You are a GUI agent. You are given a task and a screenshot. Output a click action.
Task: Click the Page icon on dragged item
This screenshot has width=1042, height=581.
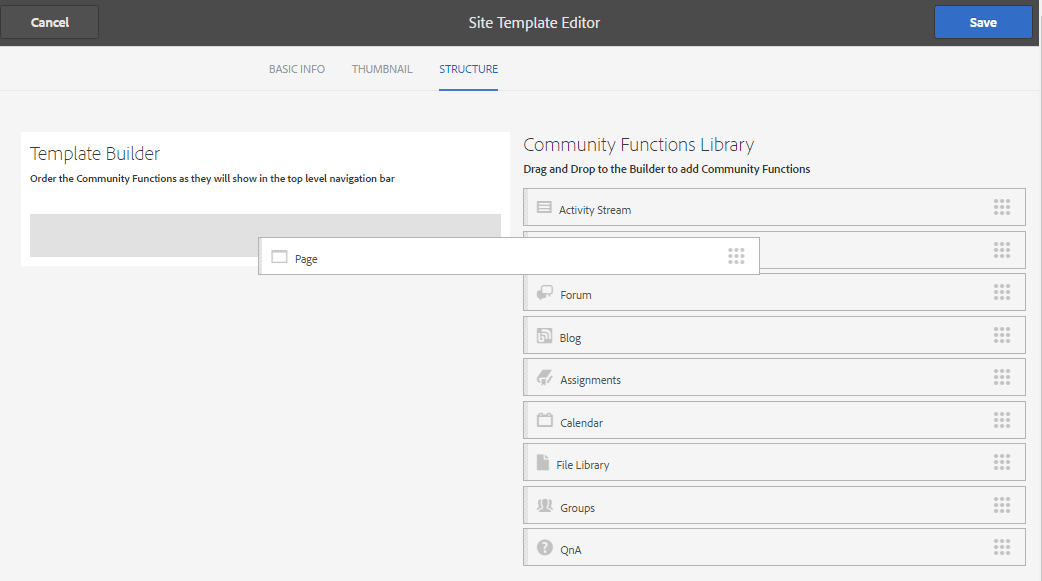coord(279,257)
